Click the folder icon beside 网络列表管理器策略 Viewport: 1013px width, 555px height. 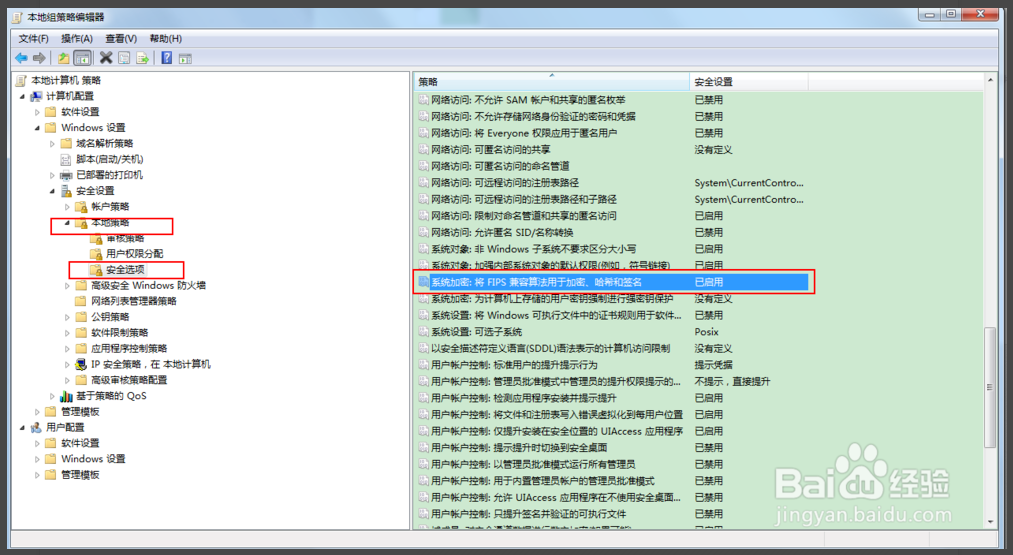pos(81,301)
